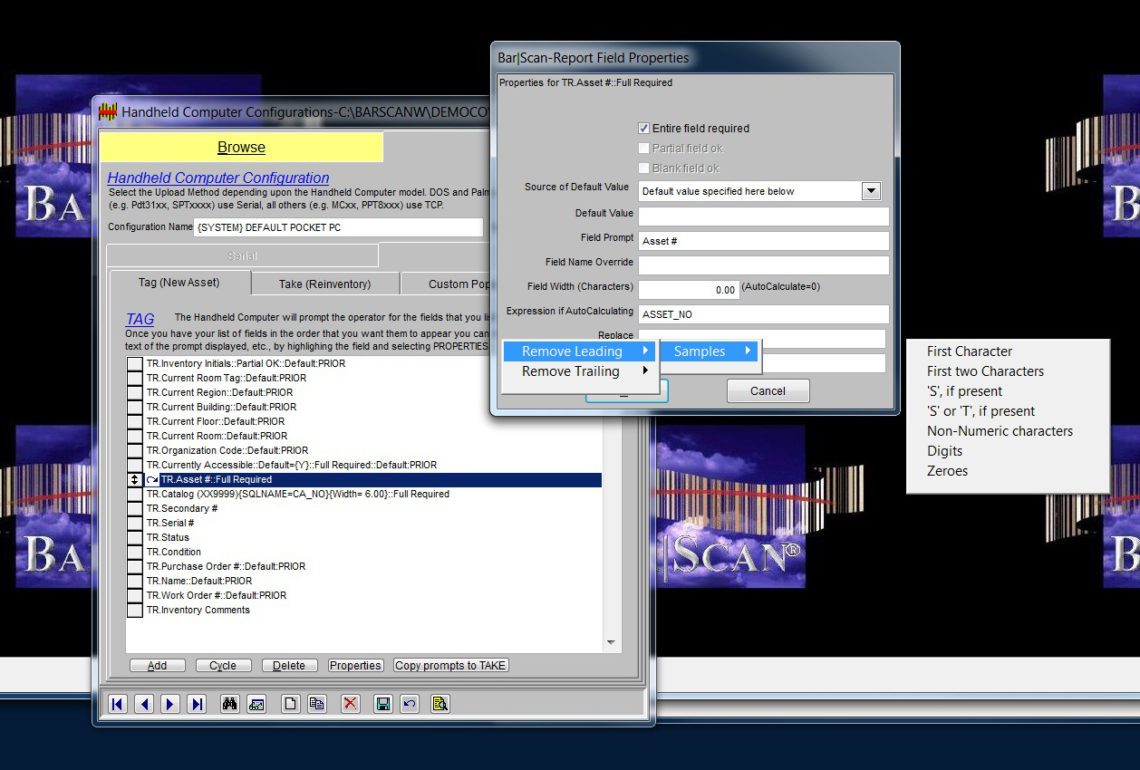Click the Field Name Override field
The image size is (1140, 770).
point(763,265)
